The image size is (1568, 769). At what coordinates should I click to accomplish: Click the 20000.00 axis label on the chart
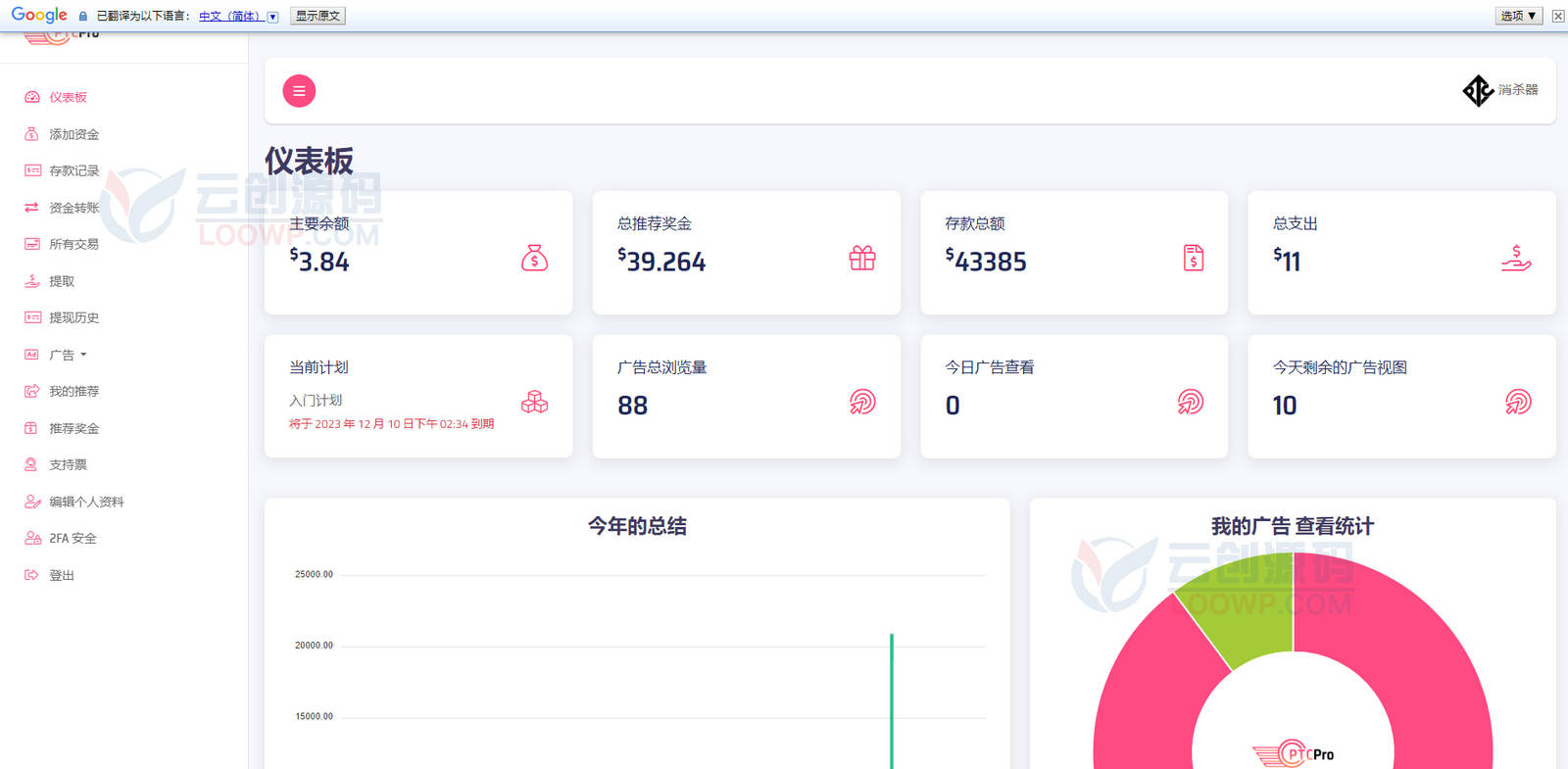click(x=314, y=646)
